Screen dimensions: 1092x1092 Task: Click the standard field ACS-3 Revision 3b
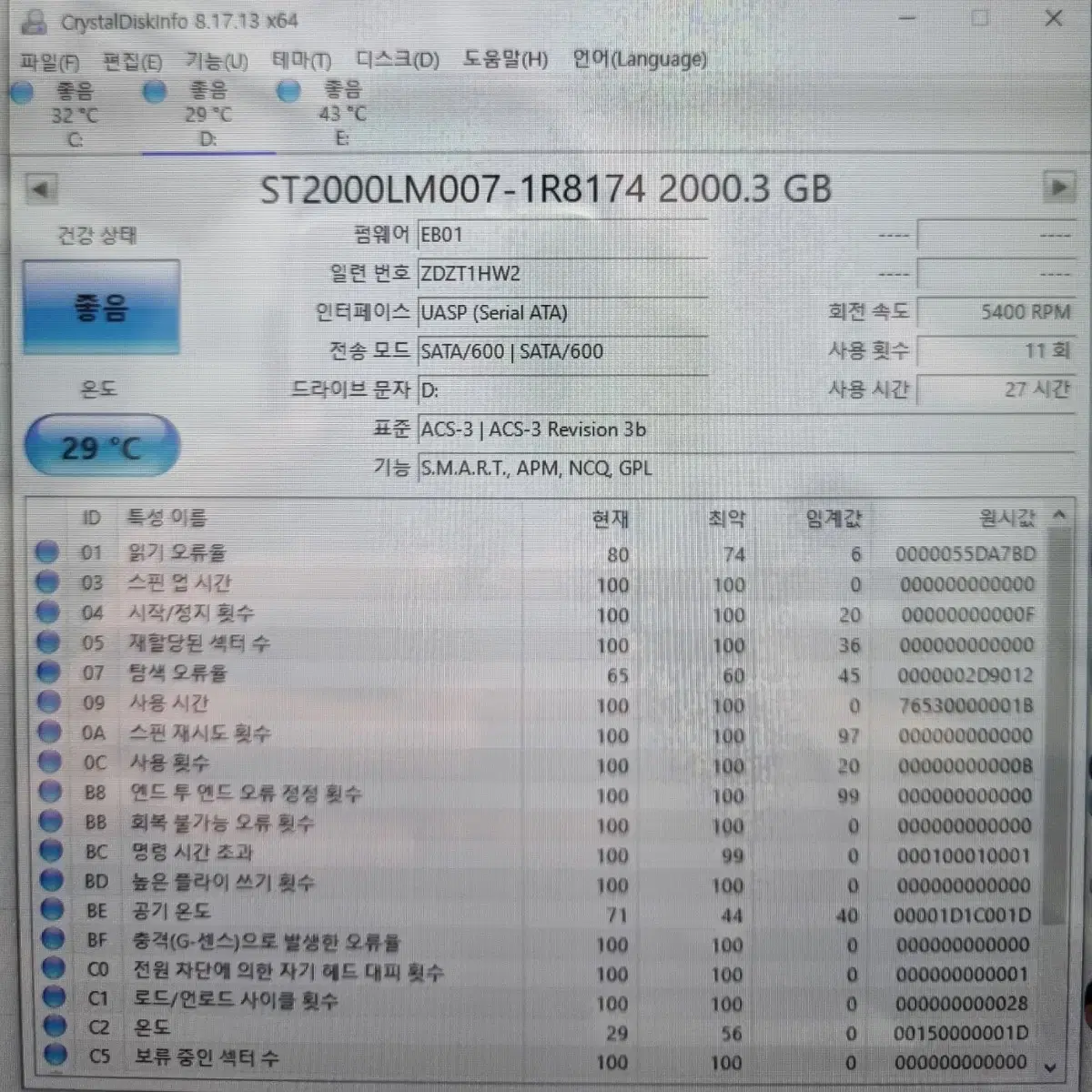(745, 430)
